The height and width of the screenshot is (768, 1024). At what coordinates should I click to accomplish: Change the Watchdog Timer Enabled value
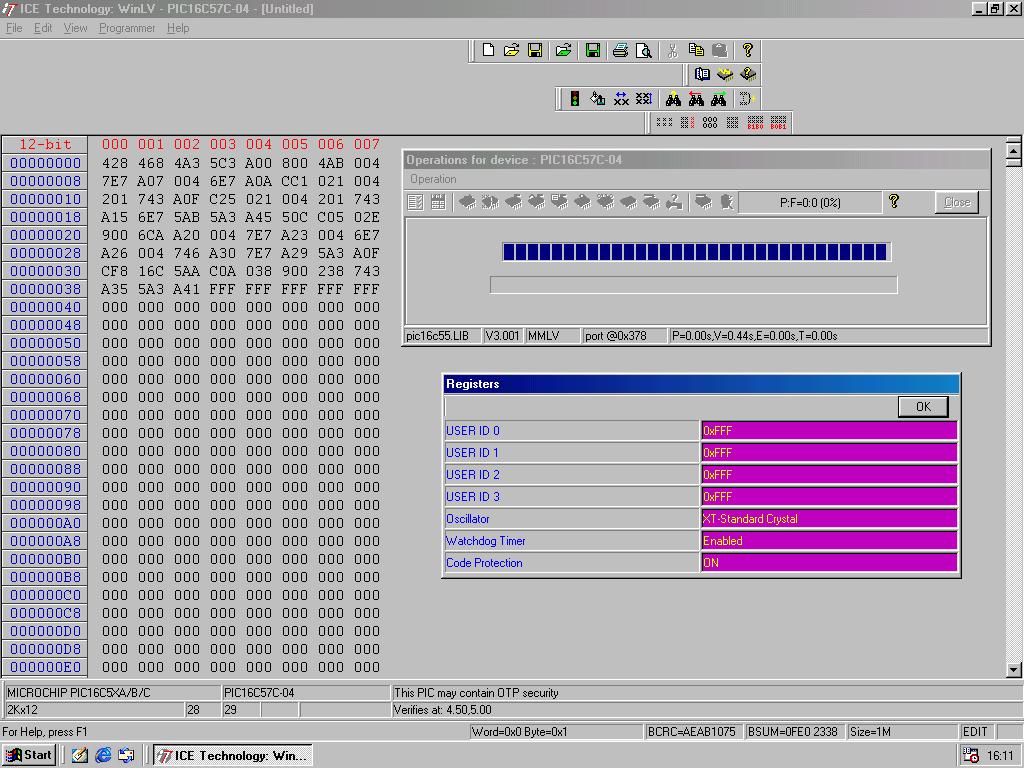tap(828, 541)
